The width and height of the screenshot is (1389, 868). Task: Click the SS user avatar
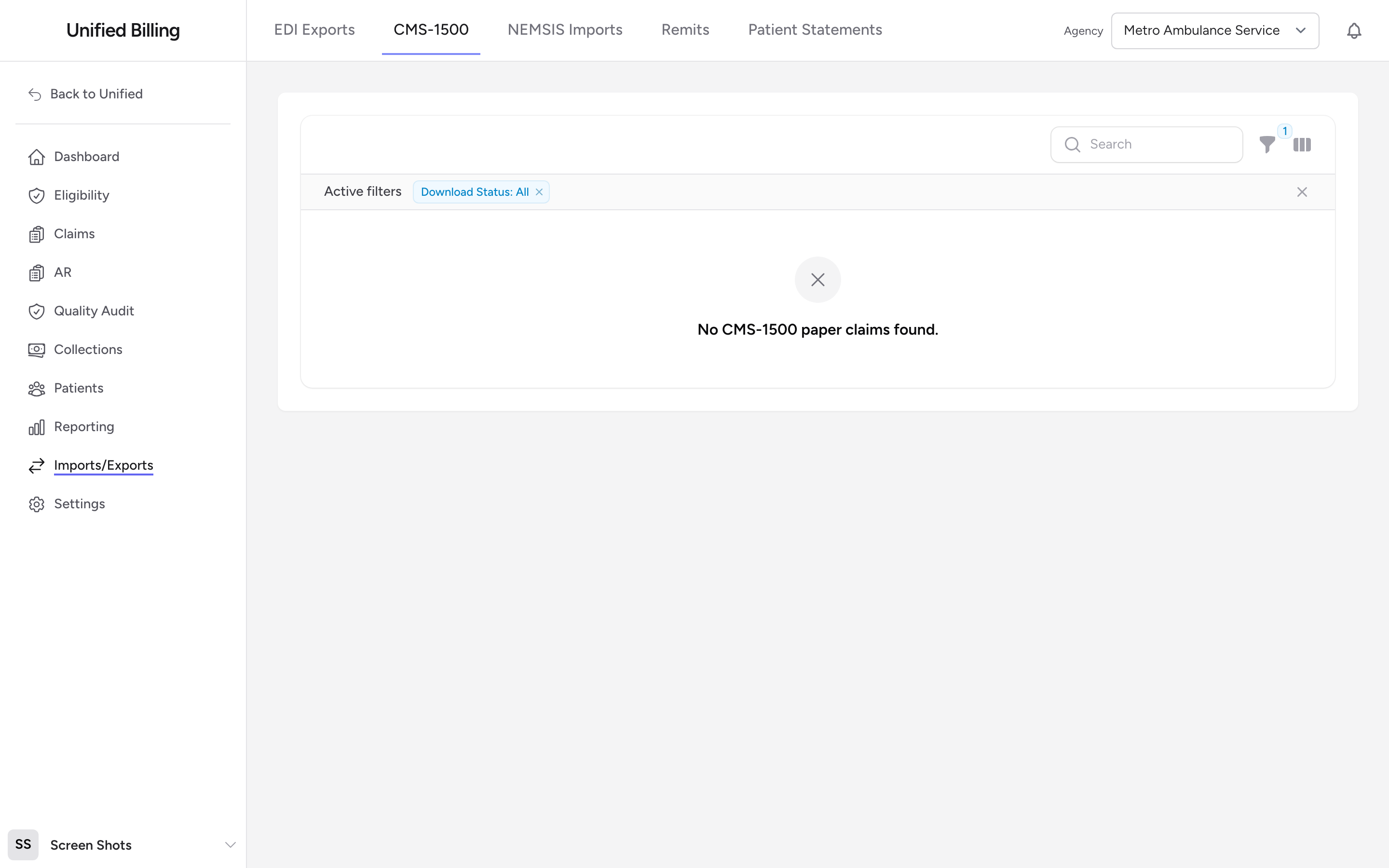click(23, 844)
